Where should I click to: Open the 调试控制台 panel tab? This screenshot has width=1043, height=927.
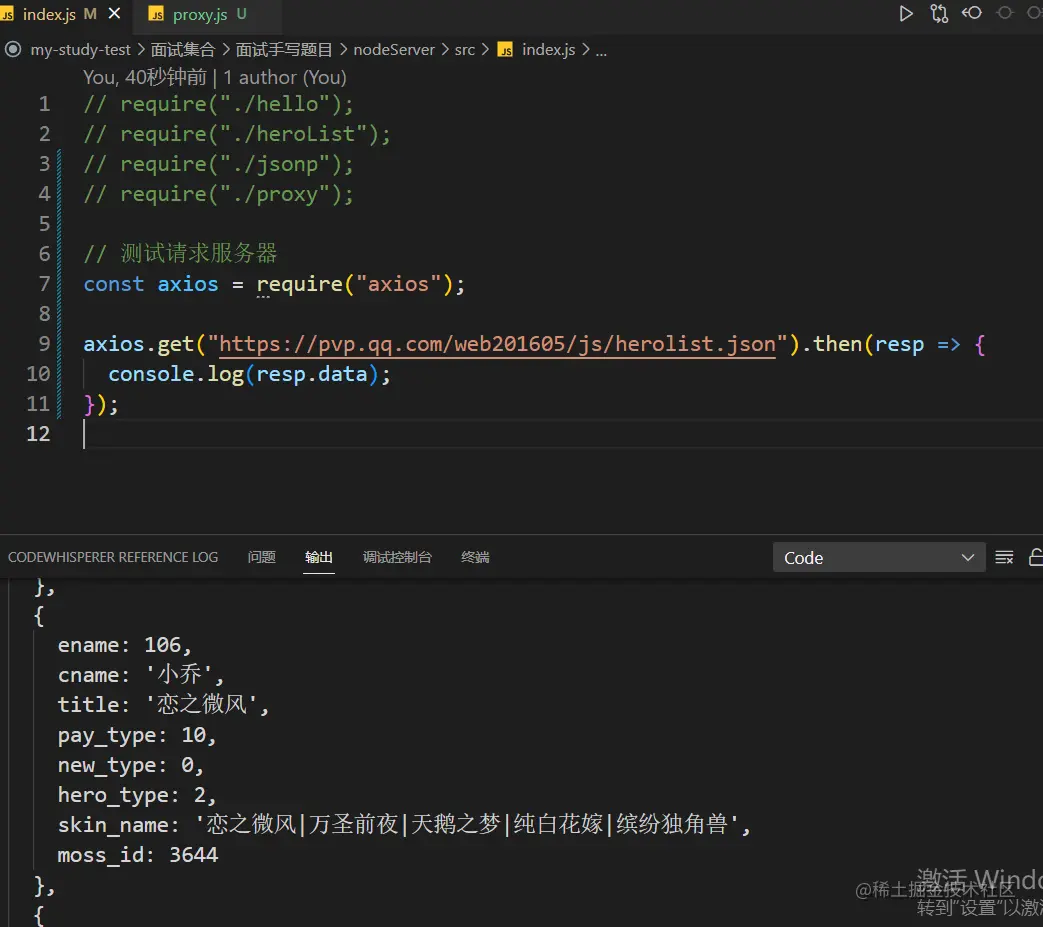(x=397, y=557)
